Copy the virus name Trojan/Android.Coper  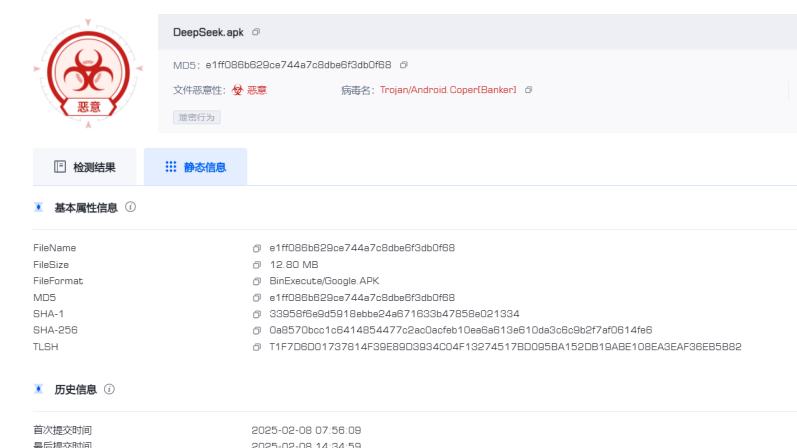coord(529,90)
